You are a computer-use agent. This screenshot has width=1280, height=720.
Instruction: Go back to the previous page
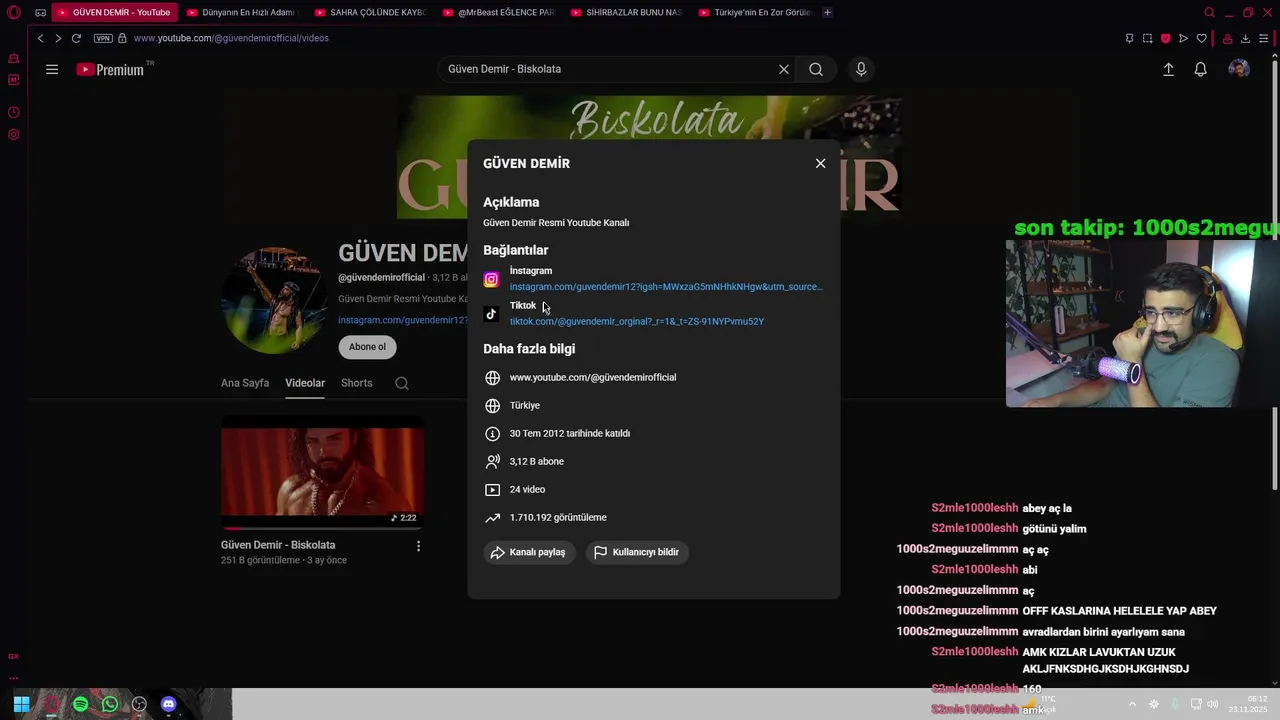[x=40, y=38]
